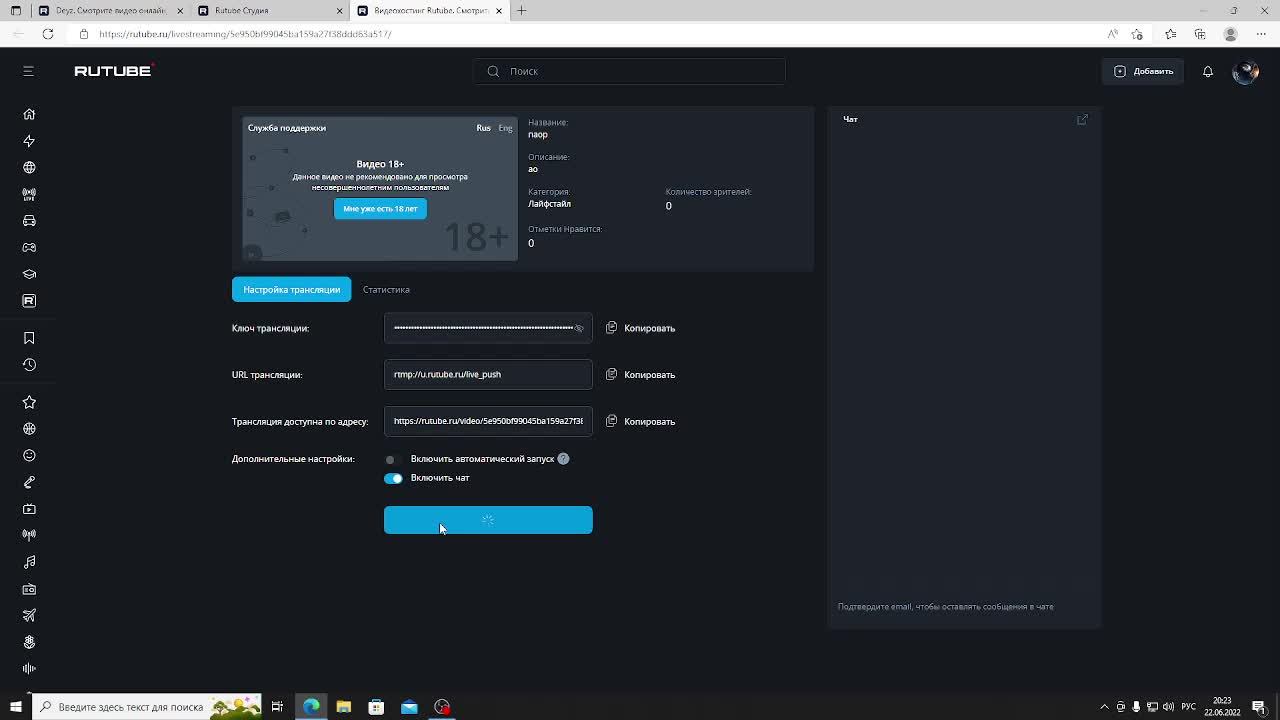Open watch history clock icon in sidebar
The height and width of the screenshot is (720, 1280).
point(29,365)
